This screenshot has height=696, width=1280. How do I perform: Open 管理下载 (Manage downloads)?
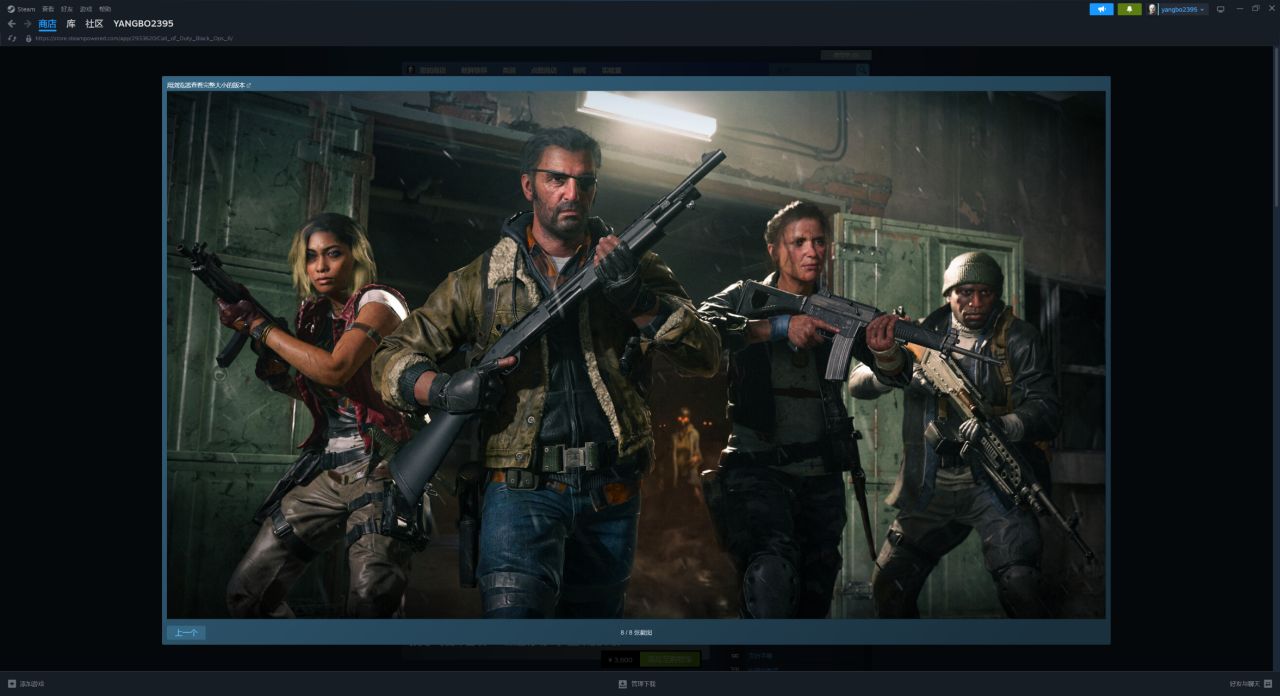[637, 684]
